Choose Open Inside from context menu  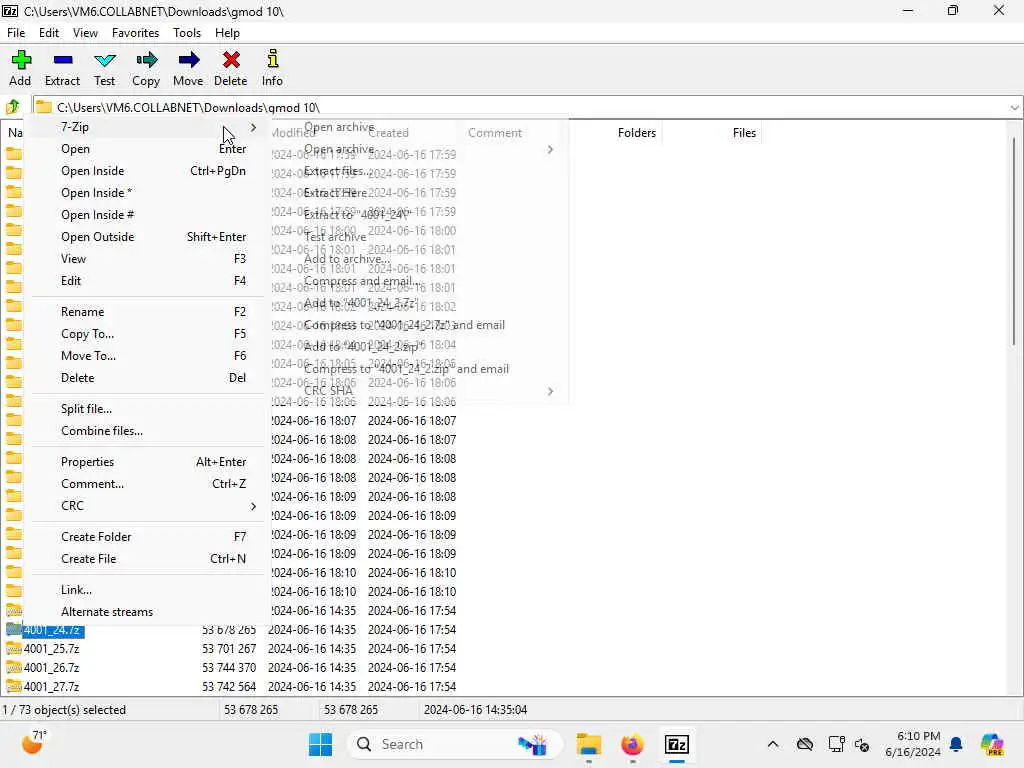(x=147, y=170)
